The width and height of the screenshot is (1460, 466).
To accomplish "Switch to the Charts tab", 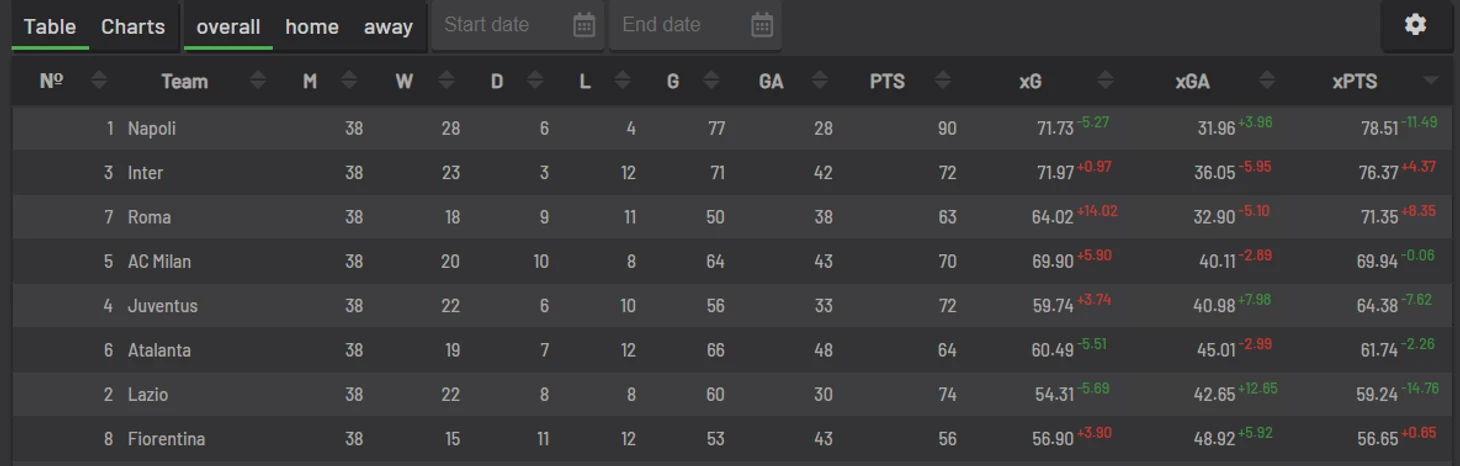I will 133,27.
